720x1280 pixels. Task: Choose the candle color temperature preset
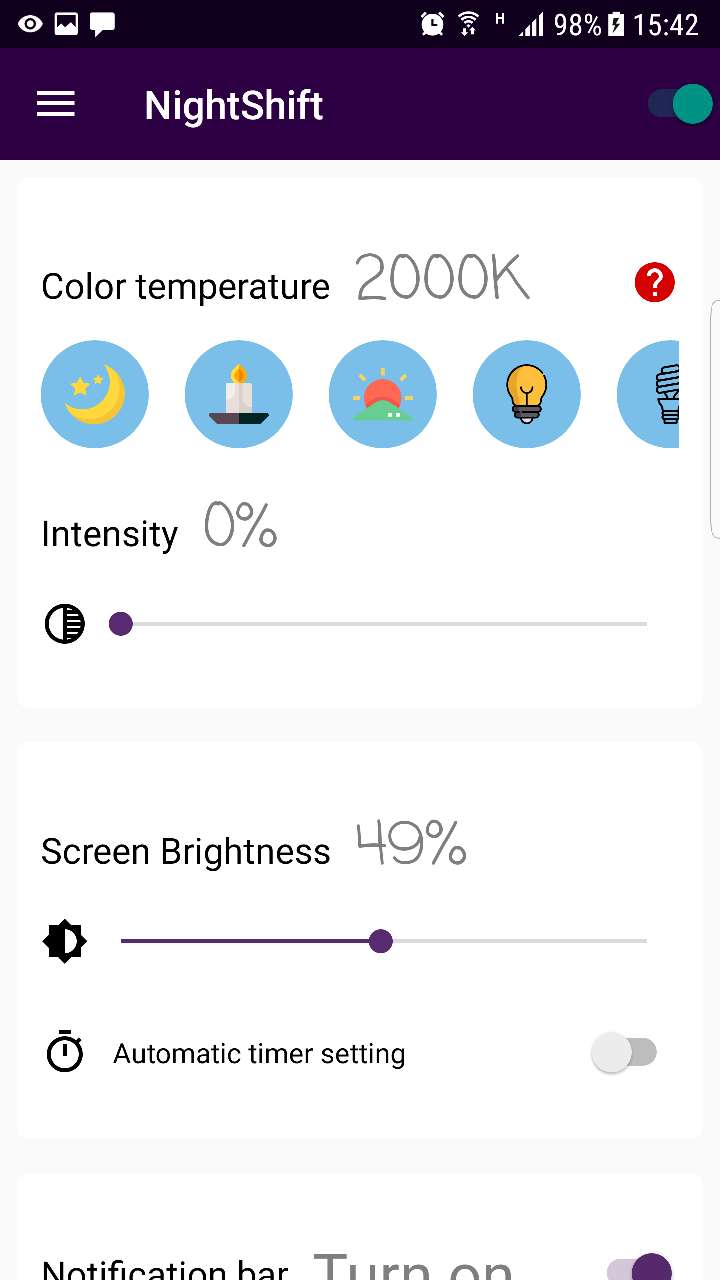coord(239,394)
